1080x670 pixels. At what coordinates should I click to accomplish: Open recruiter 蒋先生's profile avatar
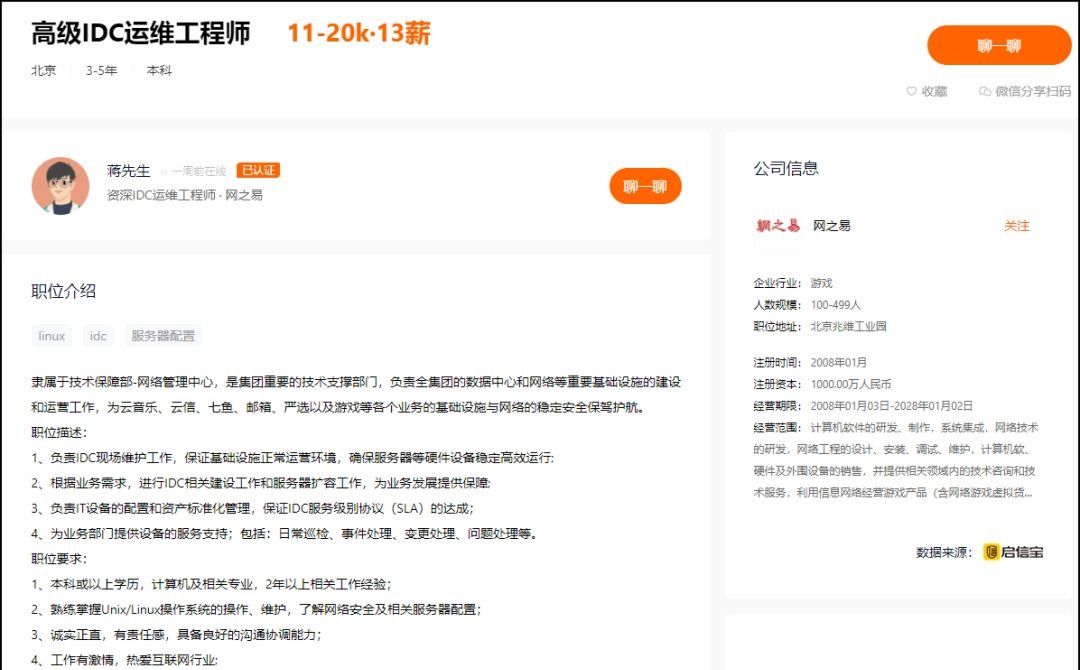pos(61,186)
